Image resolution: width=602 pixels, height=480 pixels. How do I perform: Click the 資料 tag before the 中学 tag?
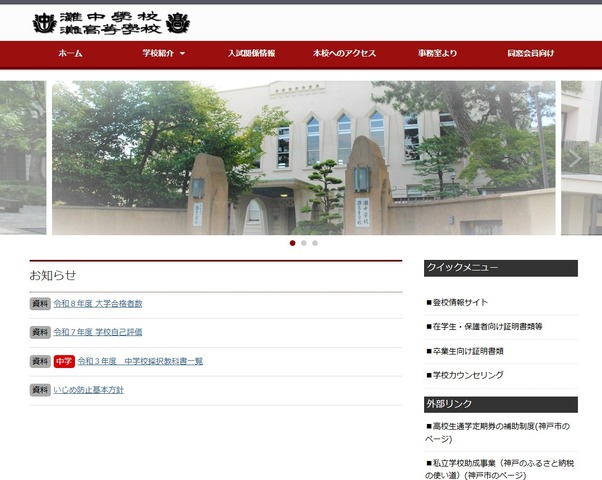coord(40,361)
